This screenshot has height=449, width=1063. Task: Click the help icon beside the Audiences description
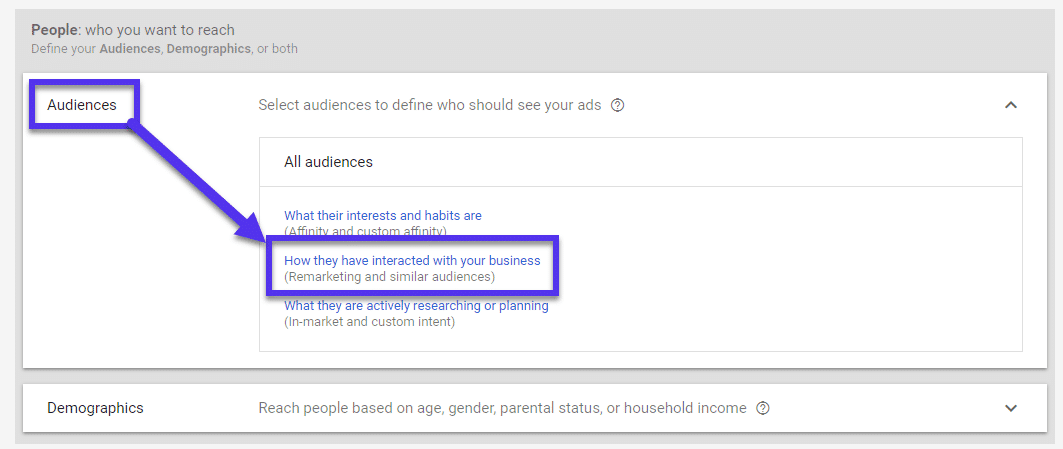(x=617, y=105)
